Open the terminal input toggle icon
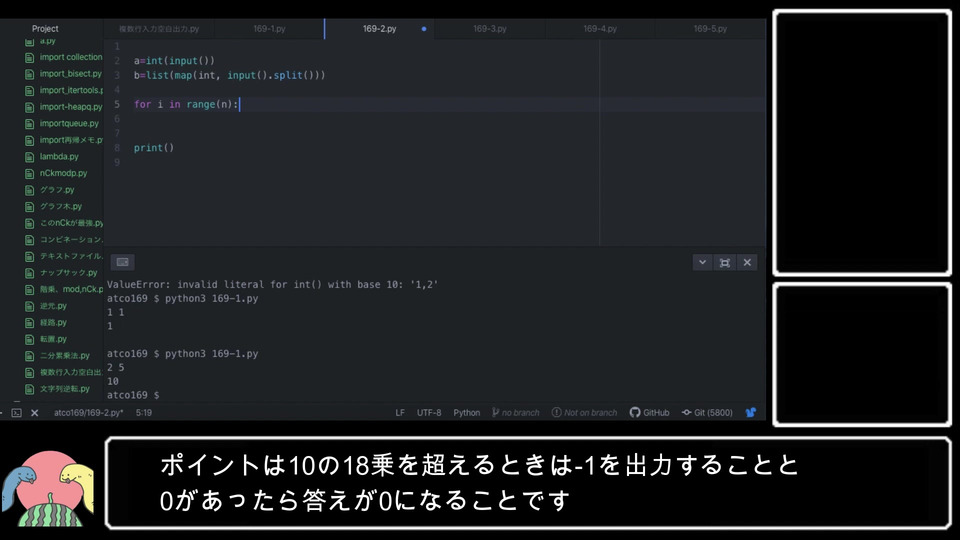This screenshot has width=960, height=540. (x=122, y=262)
